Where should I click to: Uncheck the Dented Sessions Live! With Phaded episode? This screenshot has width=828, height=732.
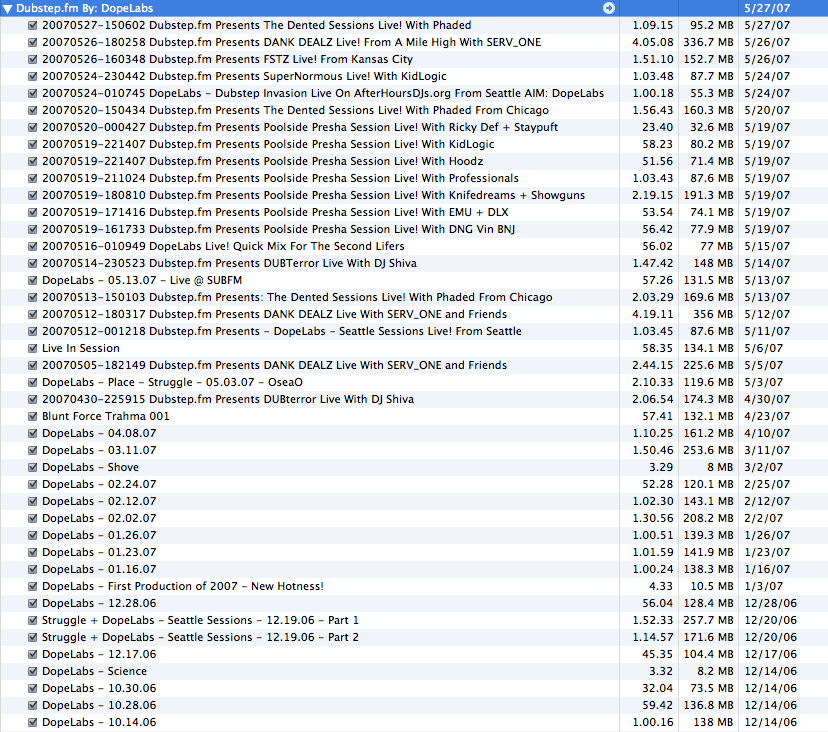32,25
